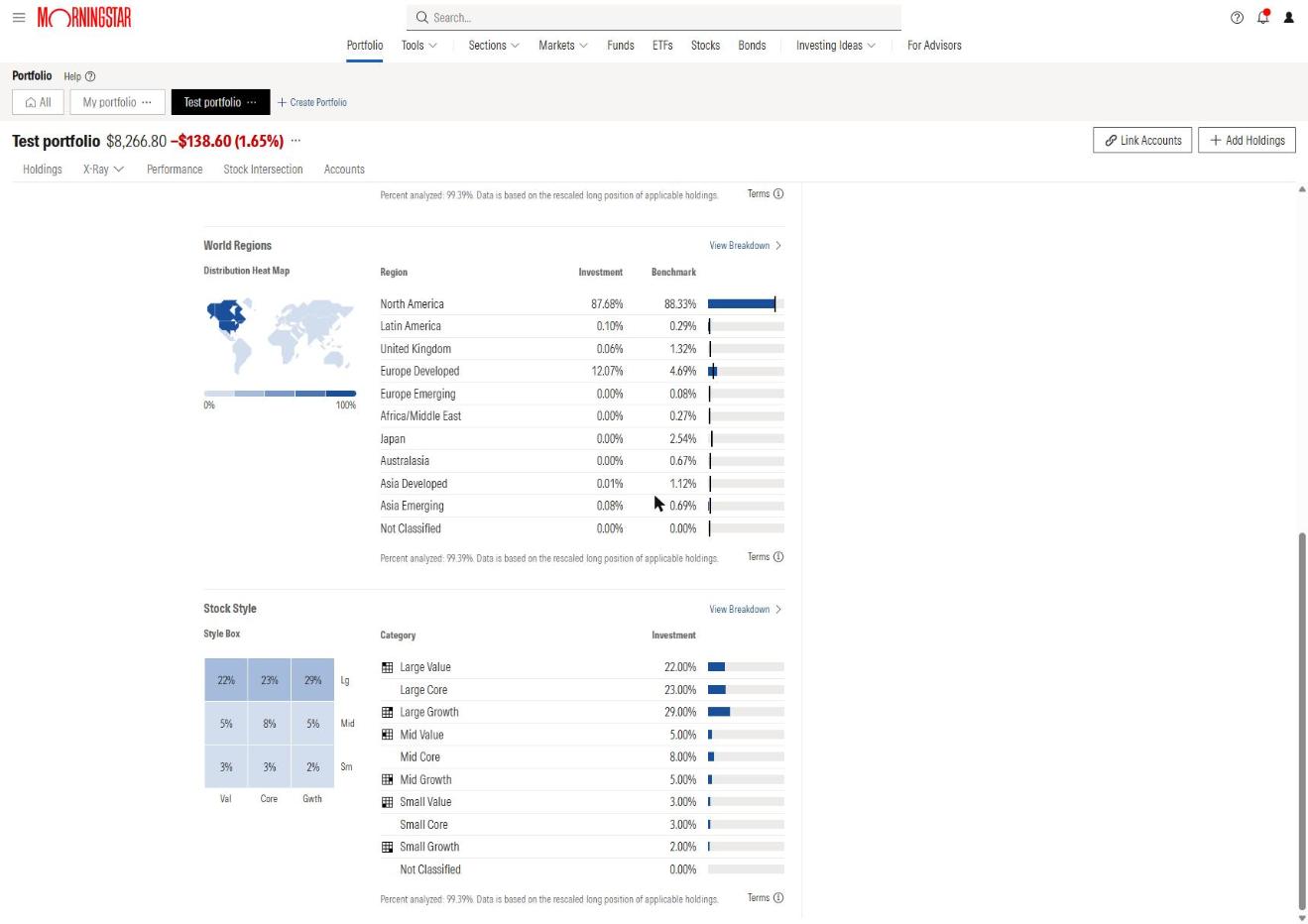Click the Add Holdings button
This screenshot has width=1308, height=924.
point(1247,141)
